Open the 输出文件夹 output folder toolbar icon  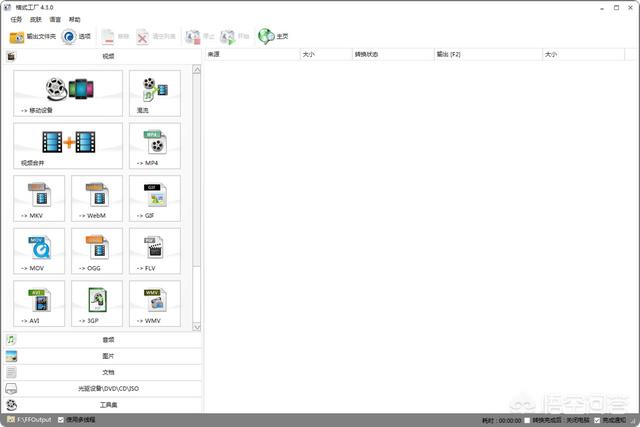pyautogui.click(x=17, y=37)
